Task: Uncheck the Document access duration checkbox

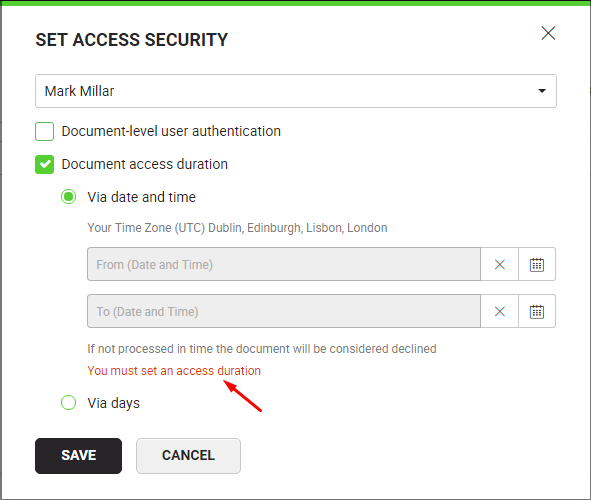Action: click(44, 164)
